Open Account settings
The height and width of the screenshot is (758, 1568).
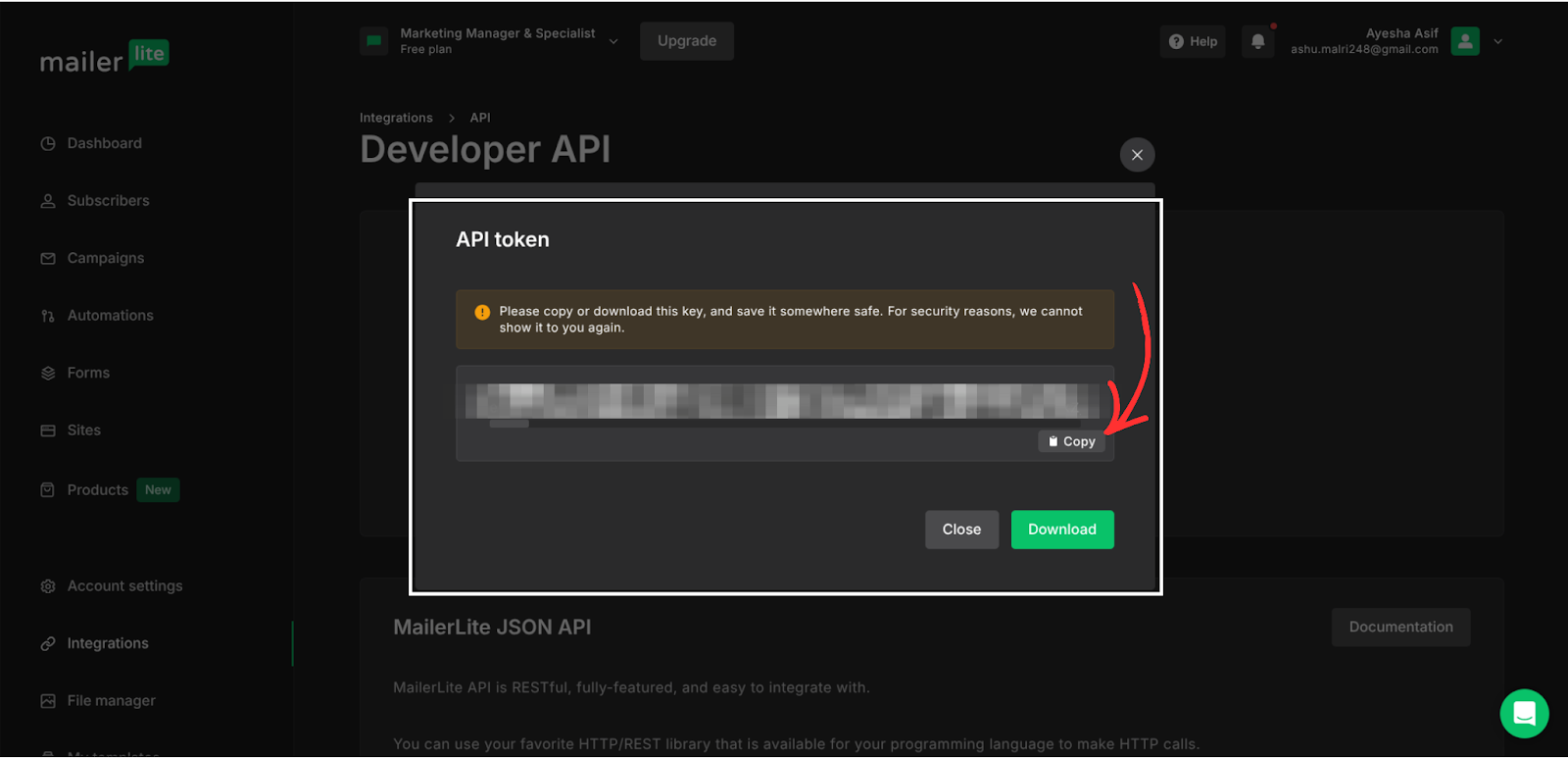click(124, 586)
